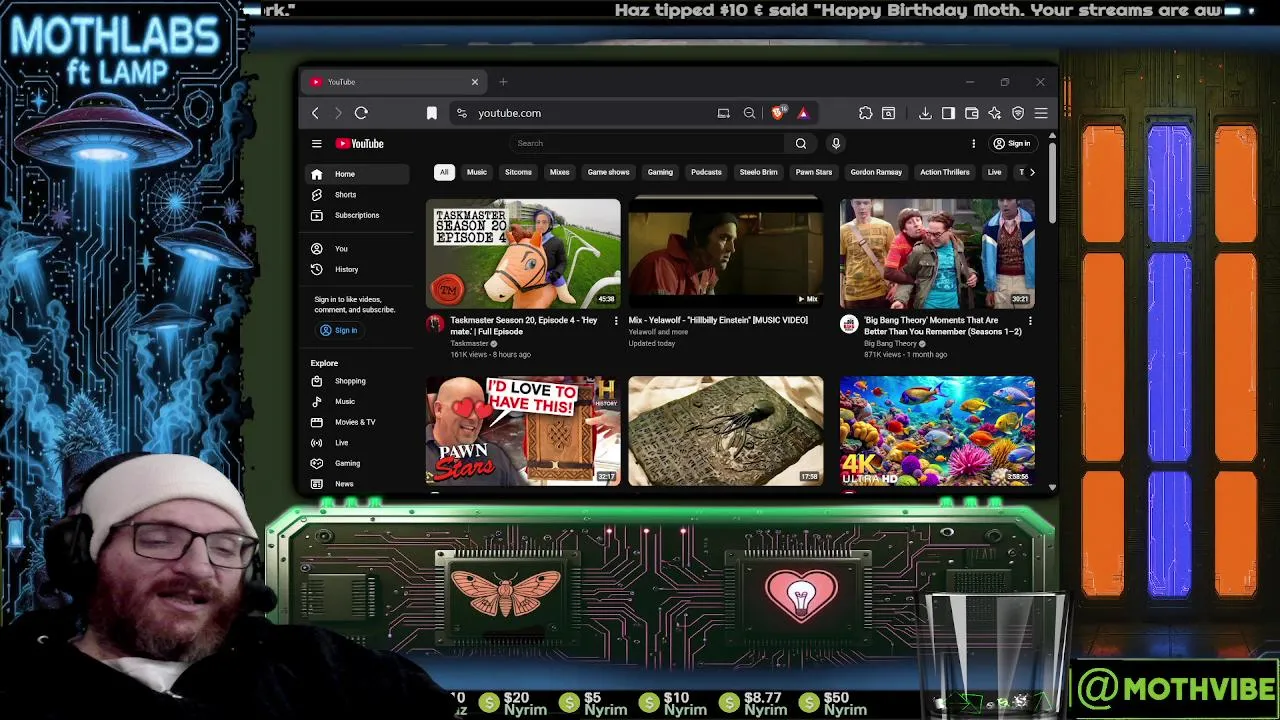Select the Live filter chip
Image resolution: width=1280 pixels, height=720 pixels.
994,172
